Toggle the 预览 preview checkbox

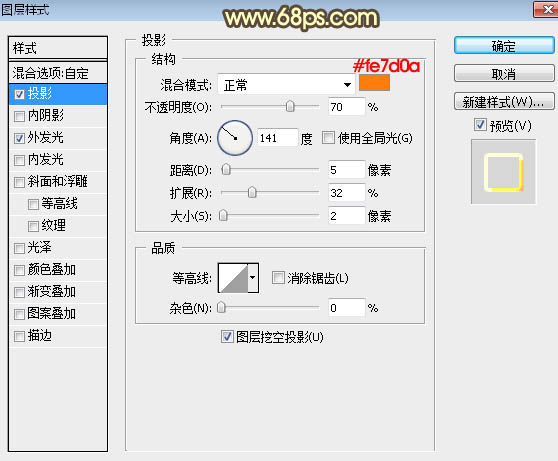tap(480, 125)
